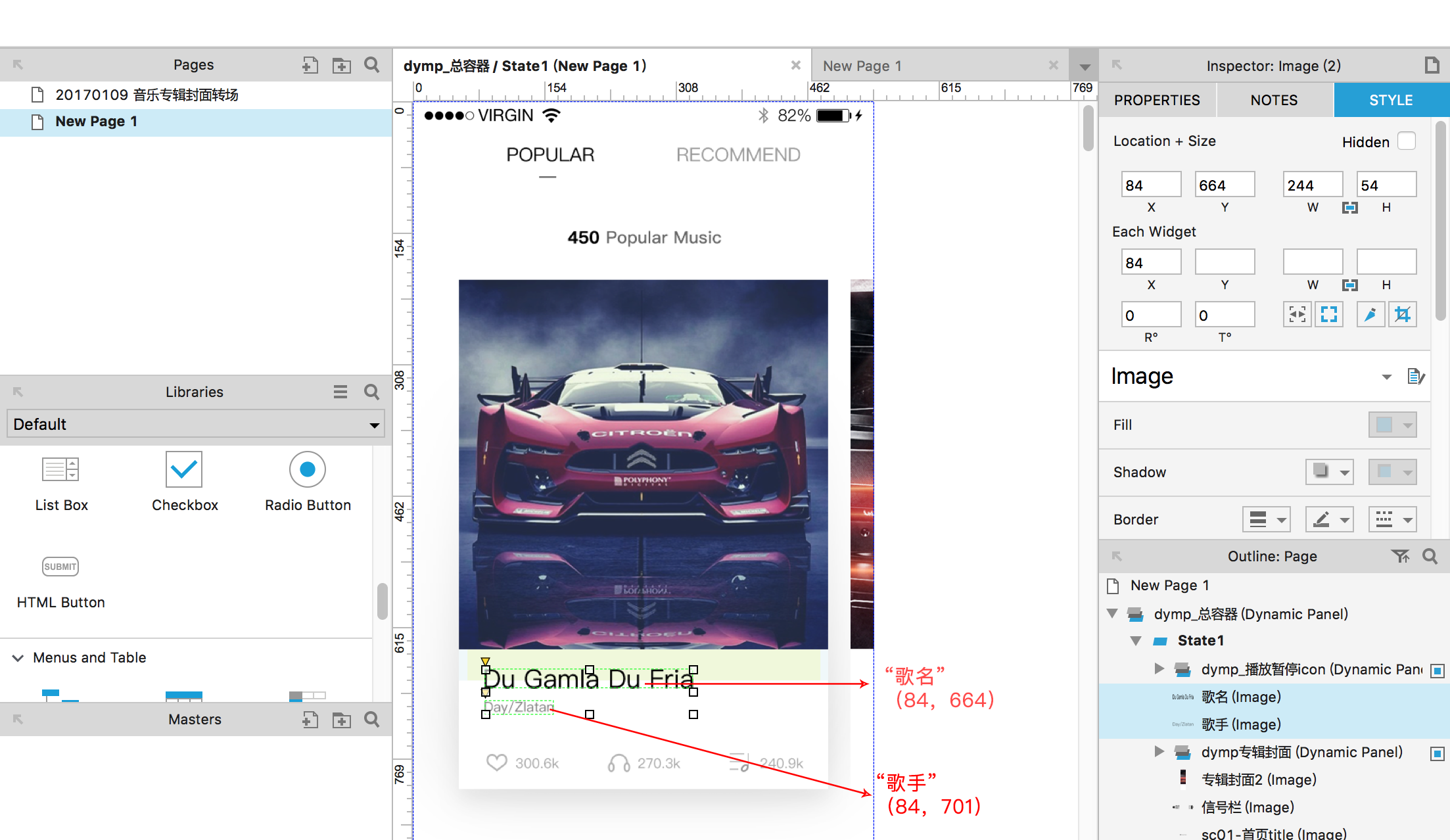Viewport: 1450px width, 840px height.
Task: Click the Radio Button widget in Libraries
Action: click(307, 470)
